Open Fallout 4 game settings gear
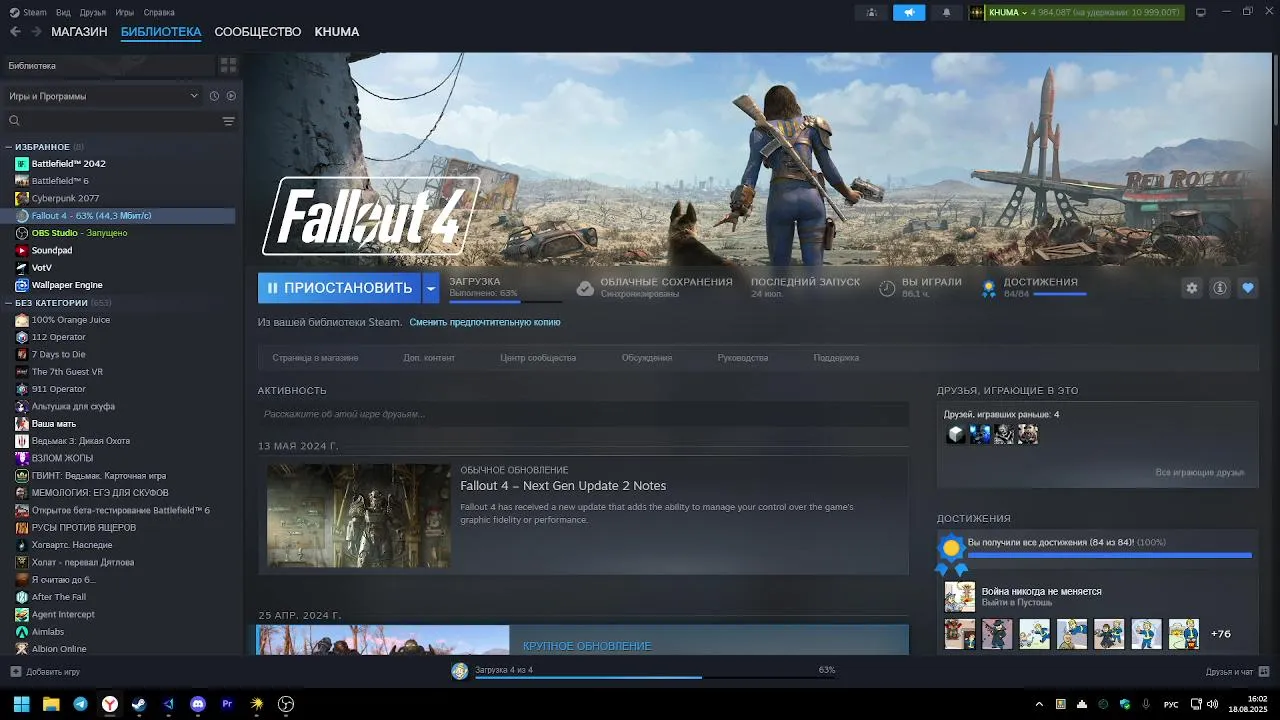This screenshot has height=720, width=1280. point(1191,288)
